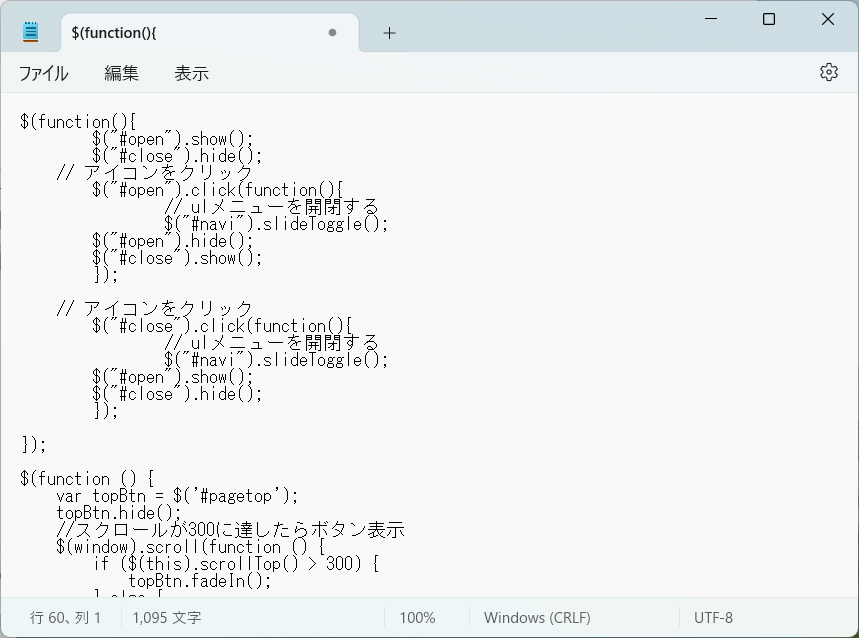Open the 表示 menu

[191, 73]
